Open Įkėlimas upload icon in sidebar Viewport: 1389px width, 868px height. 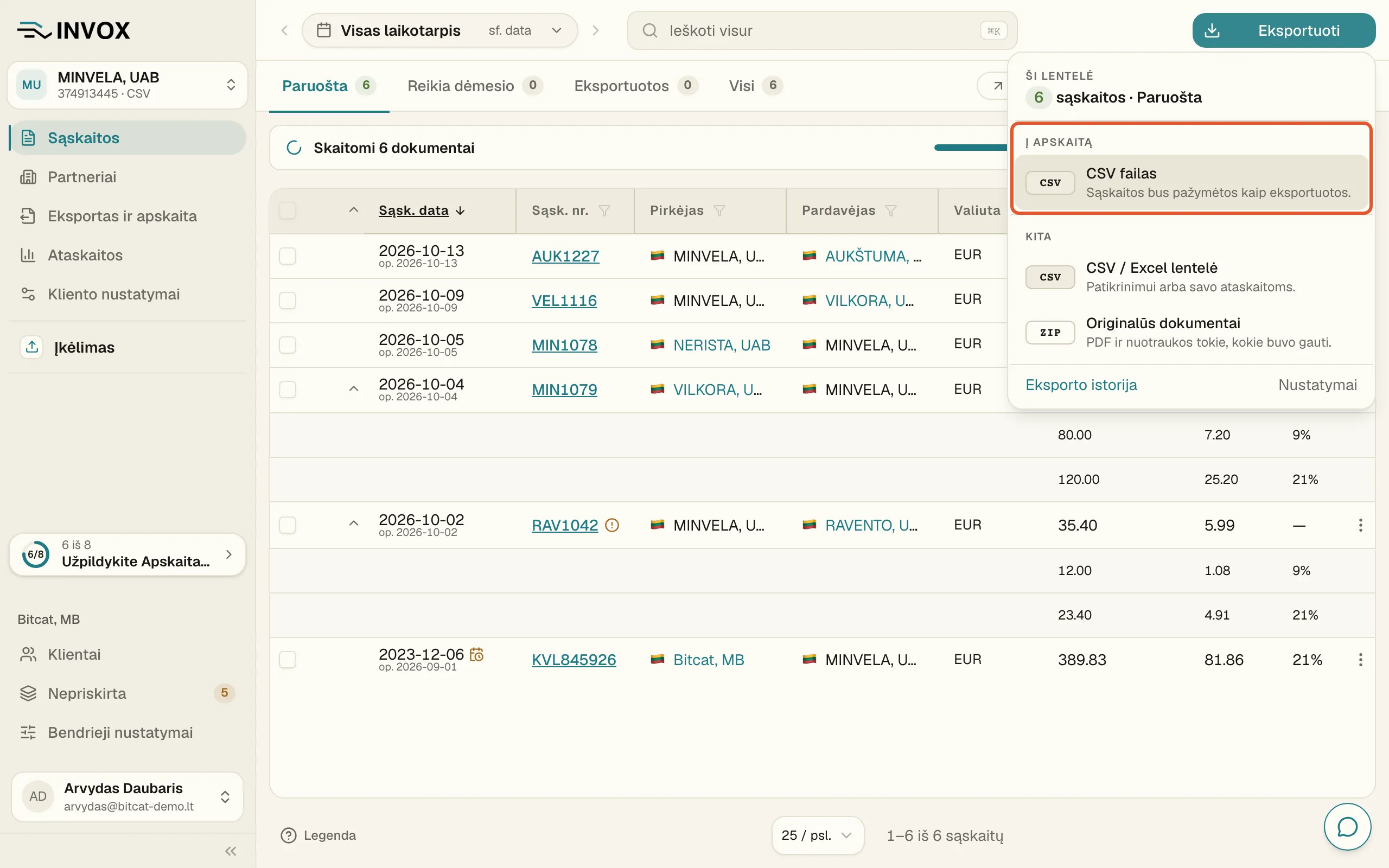click(32, 347)
